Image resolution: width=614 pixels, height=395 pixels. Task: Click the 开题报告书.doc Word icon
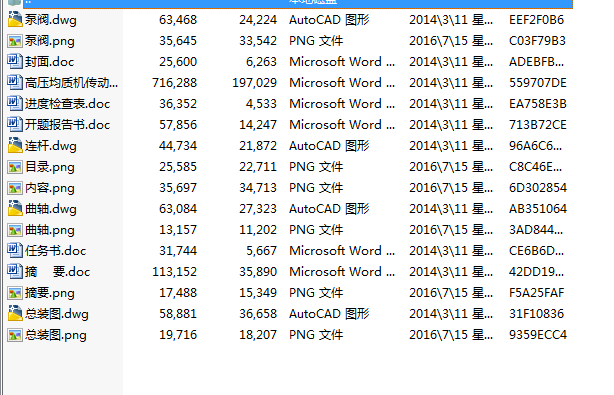point(15,124)
